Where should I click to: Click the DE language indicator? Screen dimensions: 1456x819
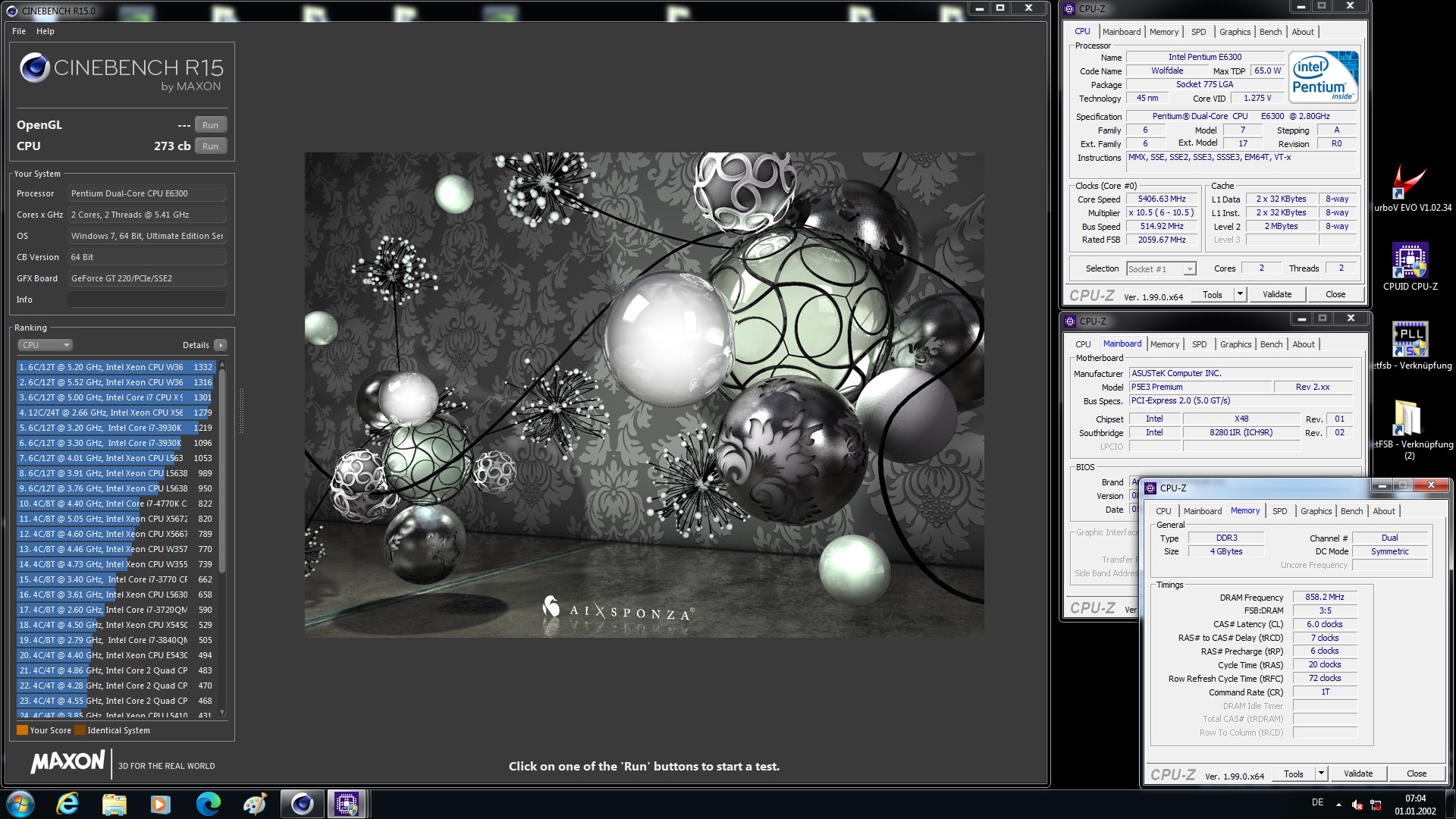[1318, 802]
